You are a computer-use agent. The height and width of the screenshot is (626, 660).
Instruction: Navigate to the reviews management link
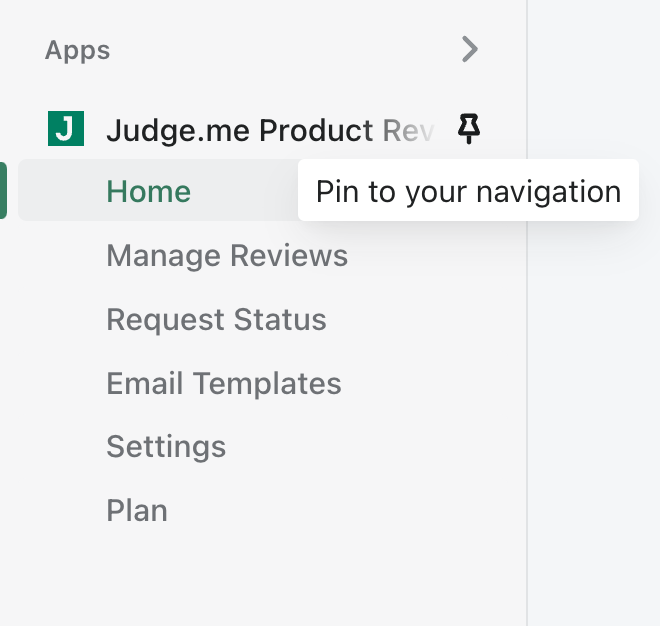(227, 256)
